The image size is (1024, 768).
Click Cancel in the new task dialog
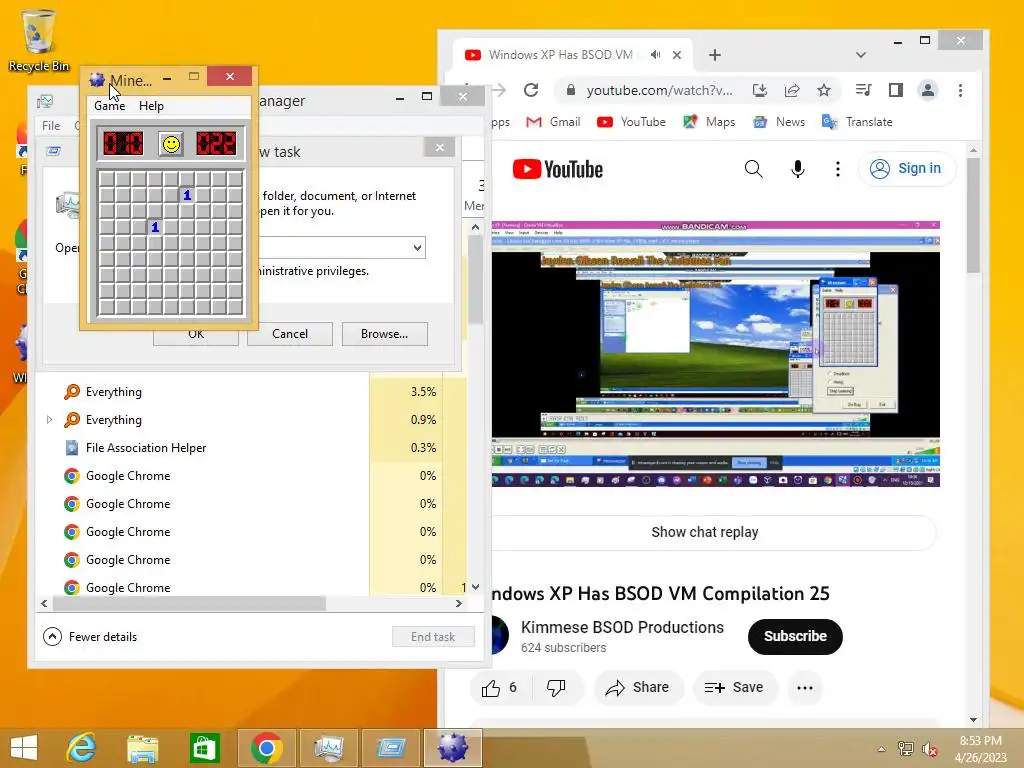point(290,334)
